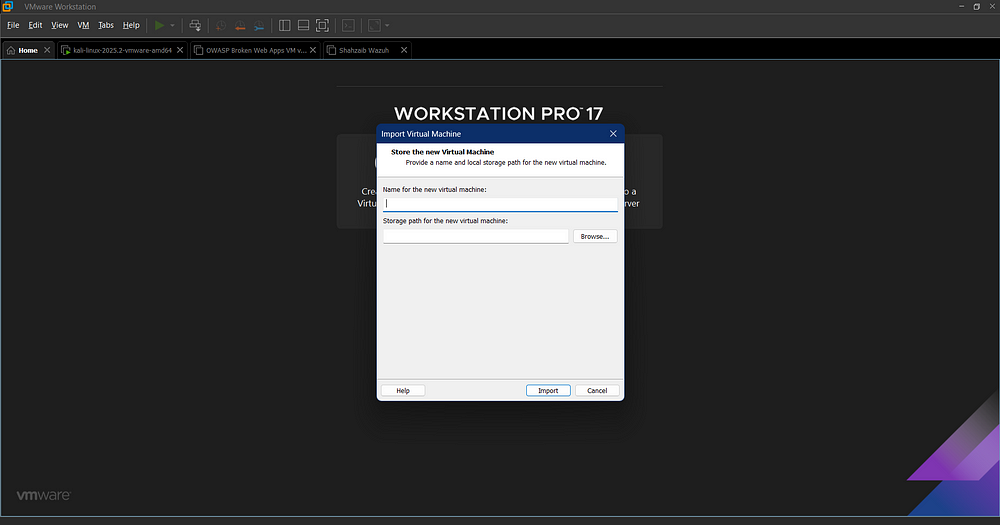Toggle the thumbnail bar view icon
Image resolution: width=1000 pixels, height=525 pixels.
(304, 26)
